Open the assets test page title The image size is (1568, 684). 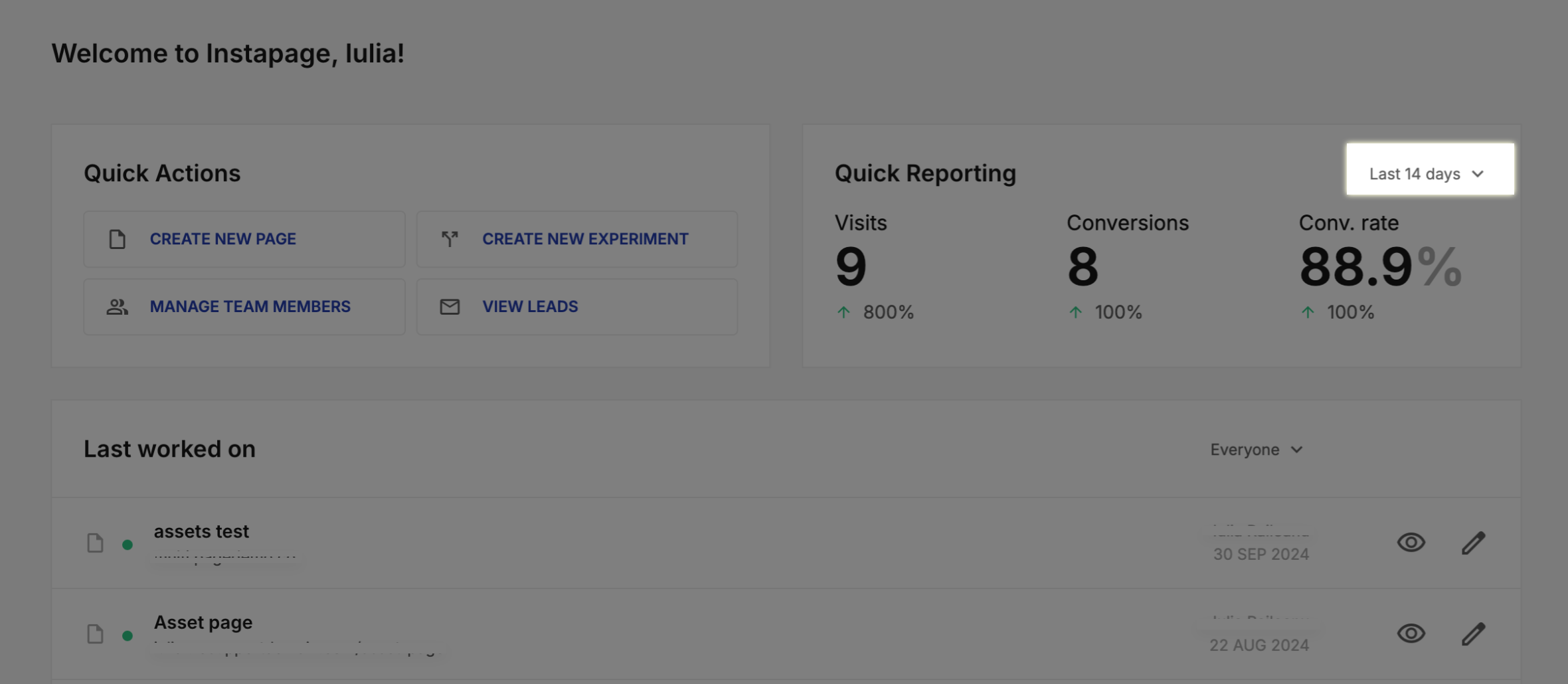(201, 531)
